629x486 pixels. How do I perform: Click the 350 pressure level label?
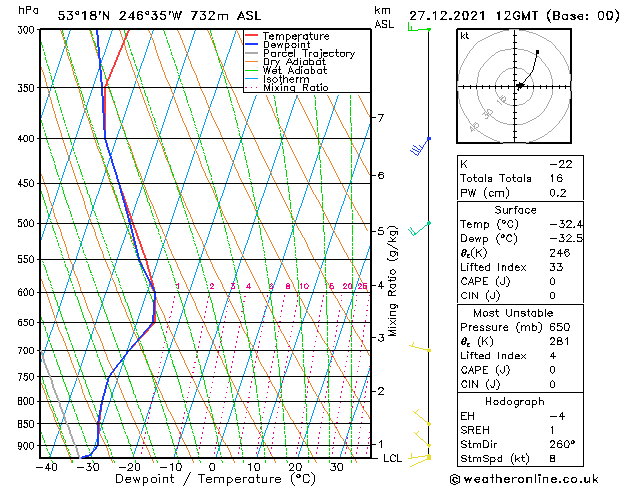[x=28, y=88]
